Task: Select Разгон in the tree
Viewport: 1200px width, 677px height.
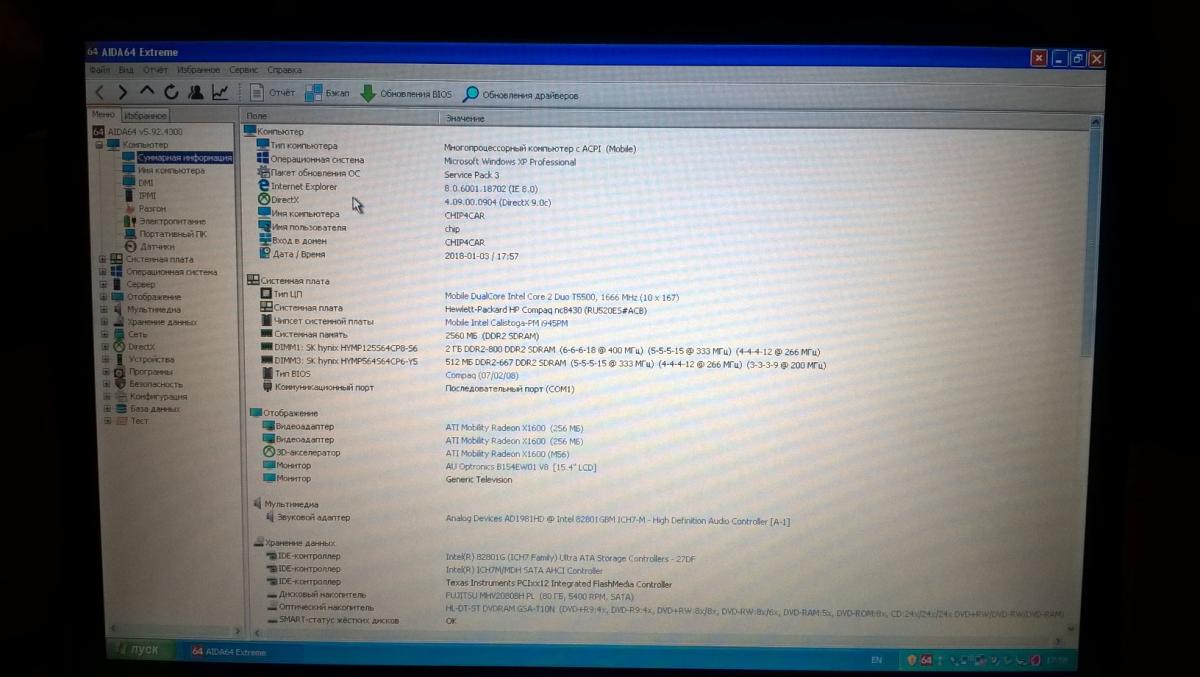Action: click(152, 208)
